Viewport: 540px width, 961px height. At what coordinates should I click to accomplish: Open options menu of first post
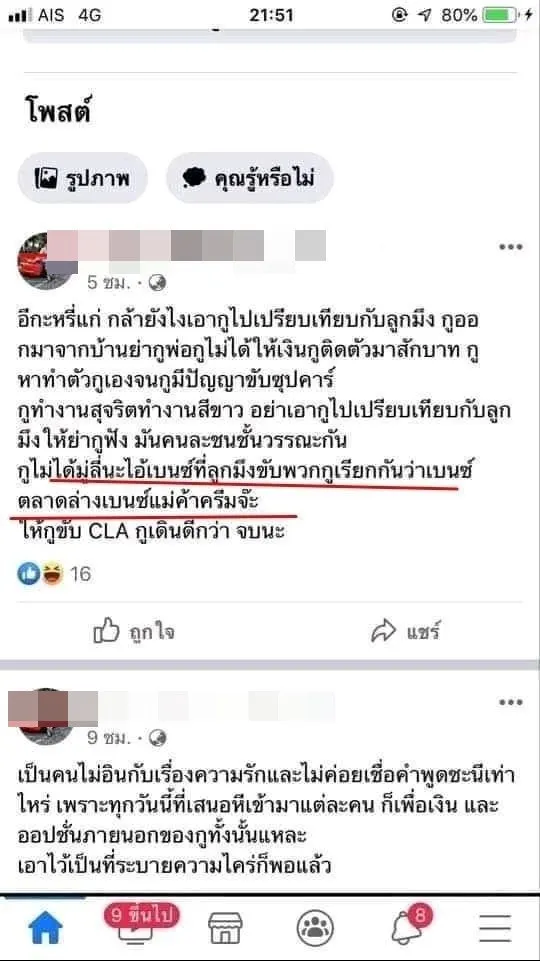[510, 247]
